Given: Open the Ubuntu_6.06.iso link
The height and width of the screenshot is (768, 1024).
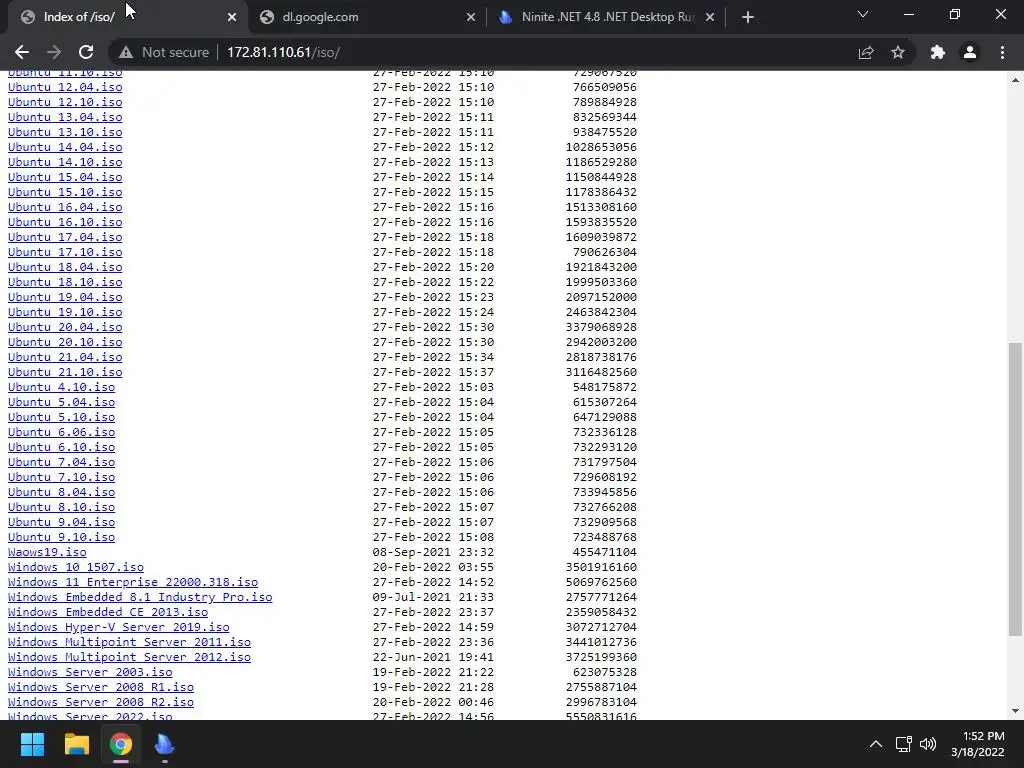Looking at the screenshot, I should click(61, 432).
